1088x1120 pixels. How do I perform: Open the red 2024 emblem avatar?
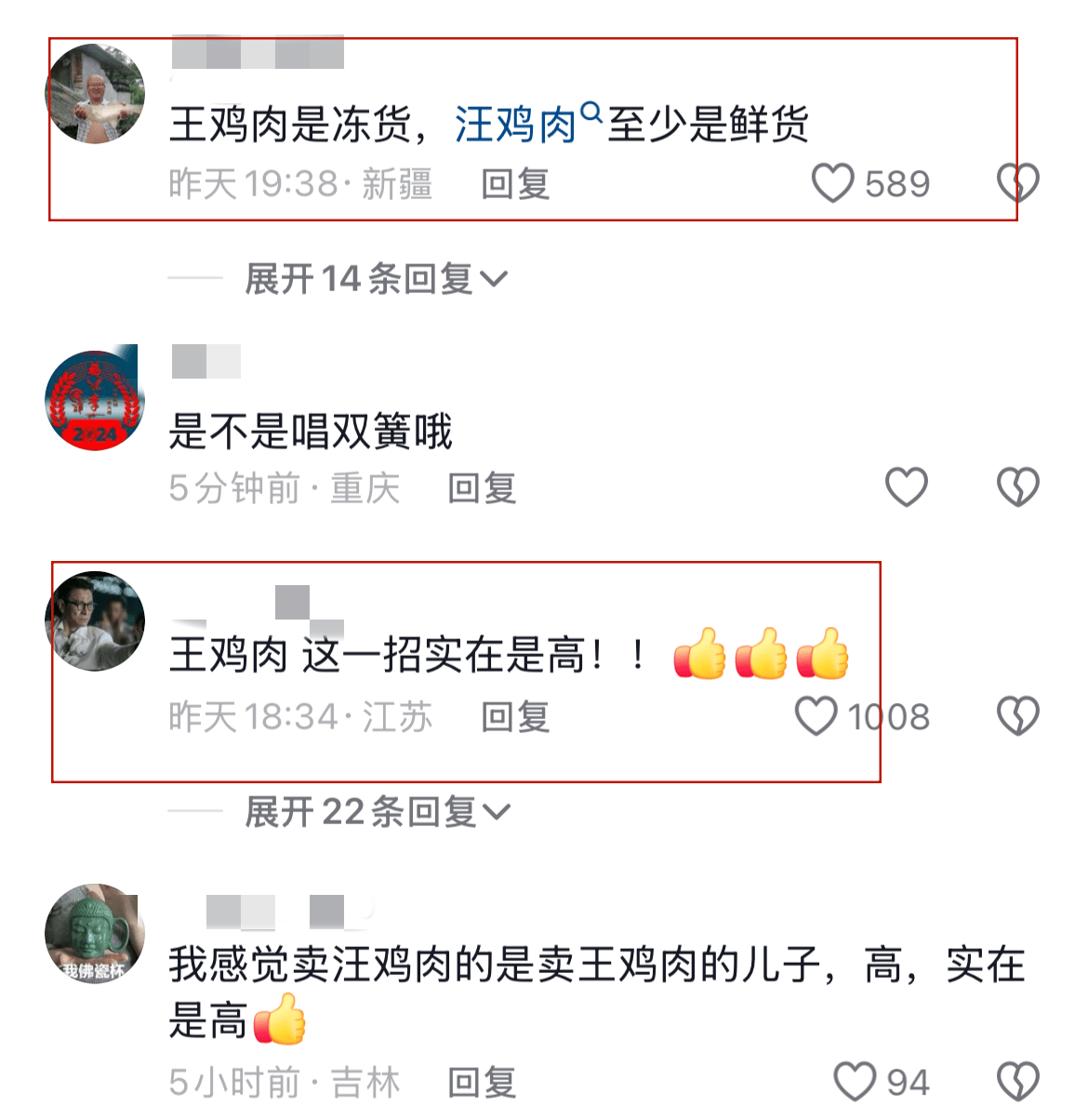point(95,400)
